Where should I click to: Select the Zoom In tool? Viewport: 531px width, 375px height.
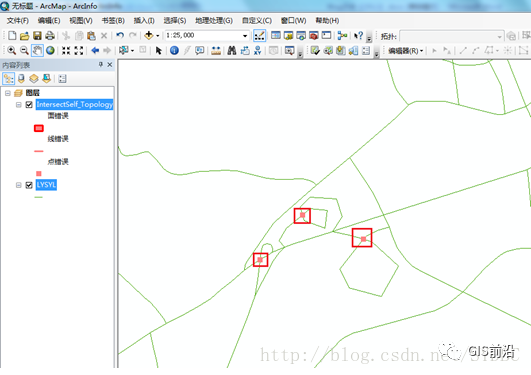pos(12,50)
